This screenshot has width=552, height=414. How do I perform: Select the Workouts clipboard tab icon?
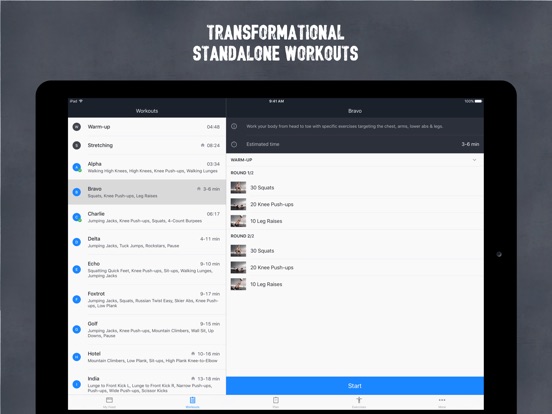point(193,400)
